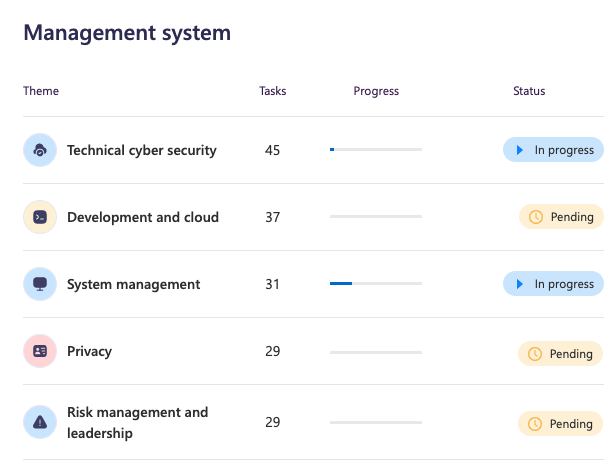Screen dimensions: 615x471
Task: Click clock icon in Development and cloud status
Action: [536, 217]
